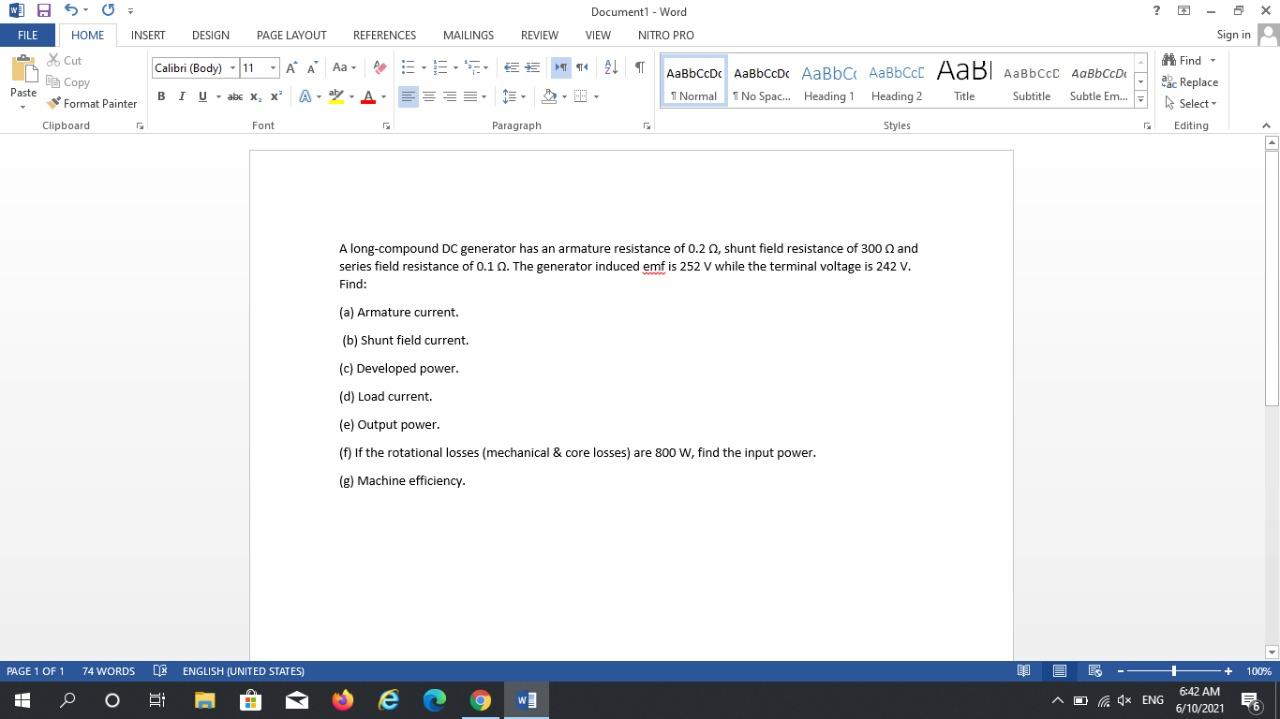Open the Select menu in Editing
The height and width of the screenshot is (719, 1280).
pyautogui.click(x=1192, y=103)
